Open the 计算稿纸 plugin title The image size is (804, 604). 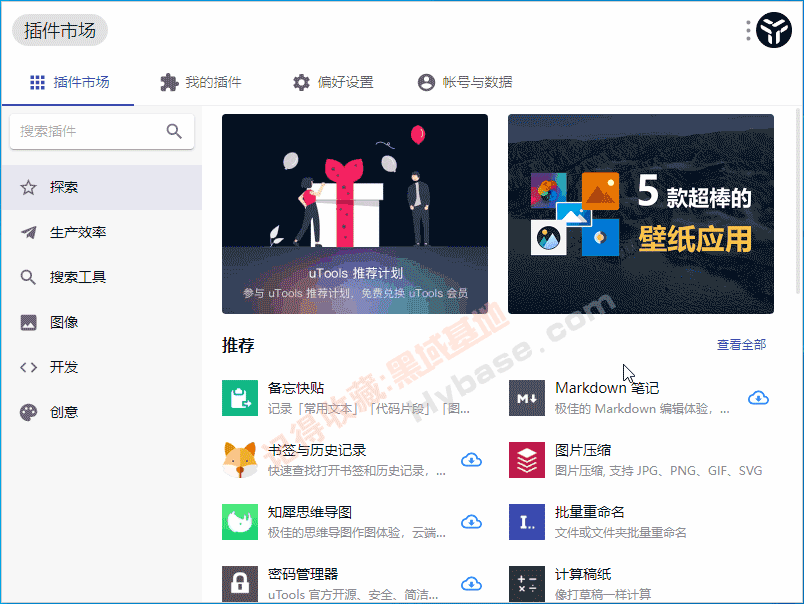[x=583, y=574]
